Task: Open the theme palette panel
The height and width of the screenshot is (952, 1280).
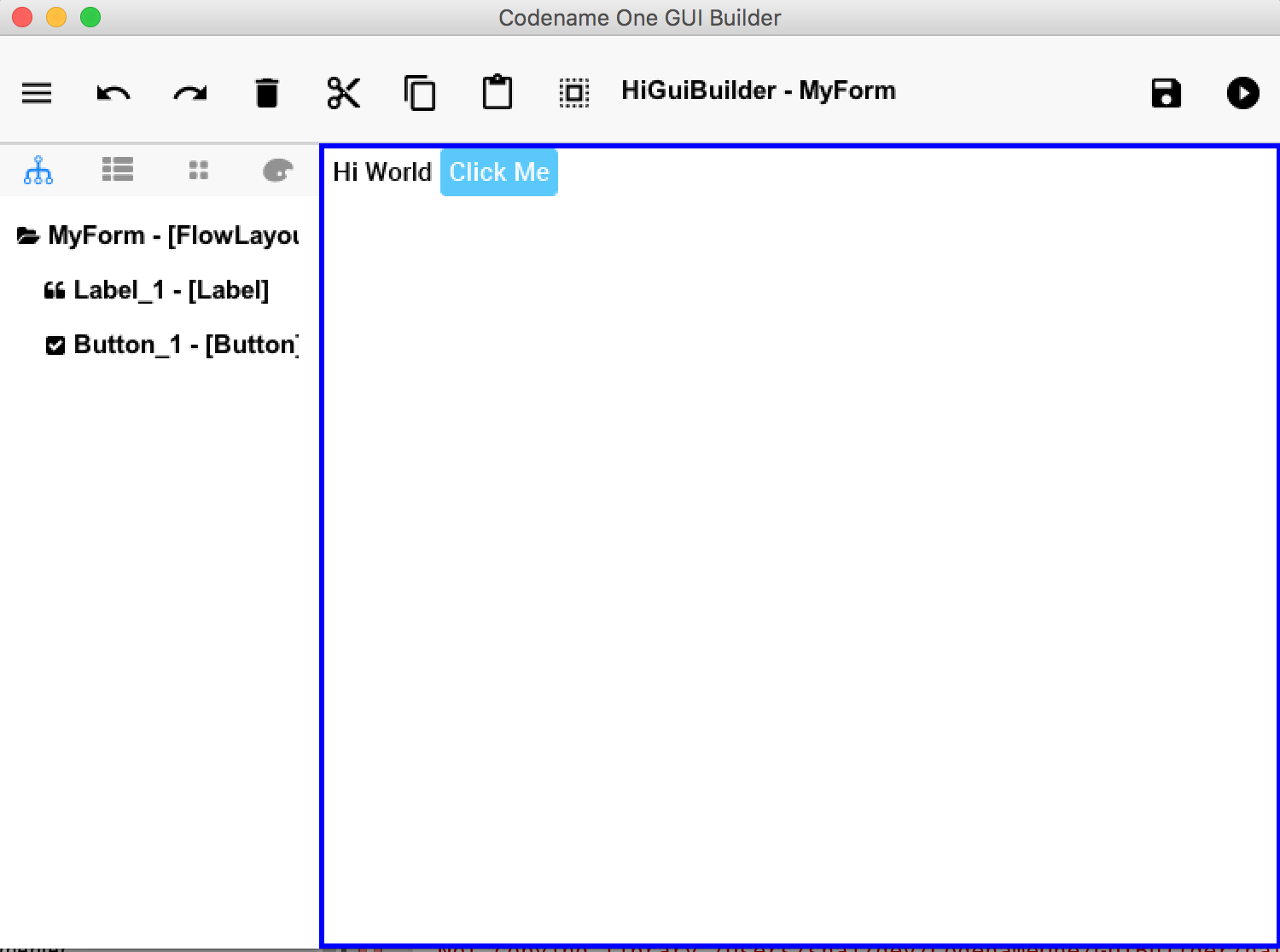Action: pyautogui.click(x=277, y=170)
